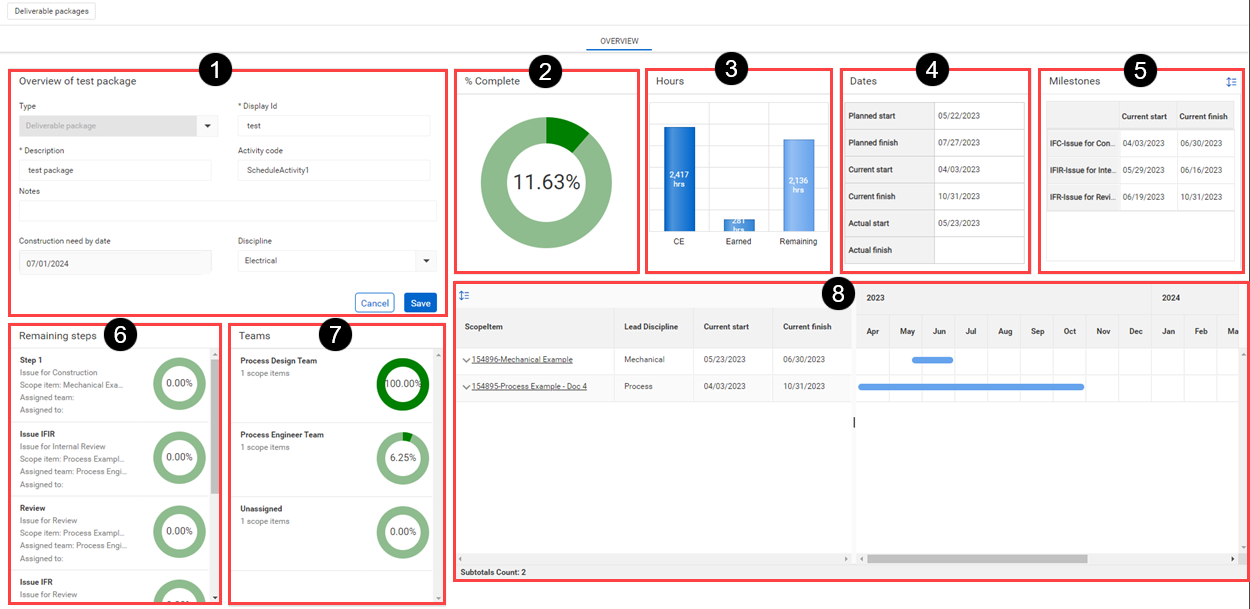Select the Process Design Team item
This screenshot has height=609, width=1250.
(x=279, y=360)
